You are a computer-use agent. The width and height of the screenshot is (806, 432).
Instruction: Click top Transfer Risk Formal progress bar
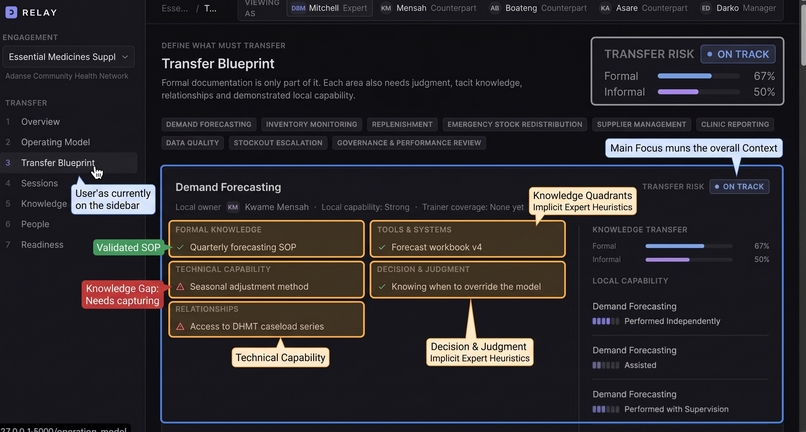point(699,76)
